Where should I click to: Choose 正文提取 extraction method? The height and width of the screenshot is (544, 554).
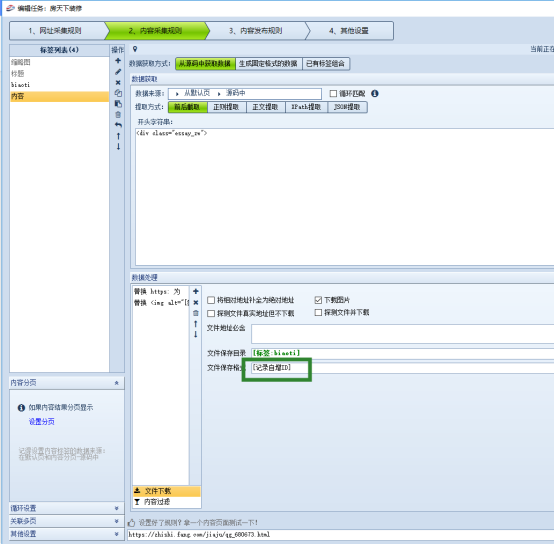pyautogui.click(x=265, y=107)
